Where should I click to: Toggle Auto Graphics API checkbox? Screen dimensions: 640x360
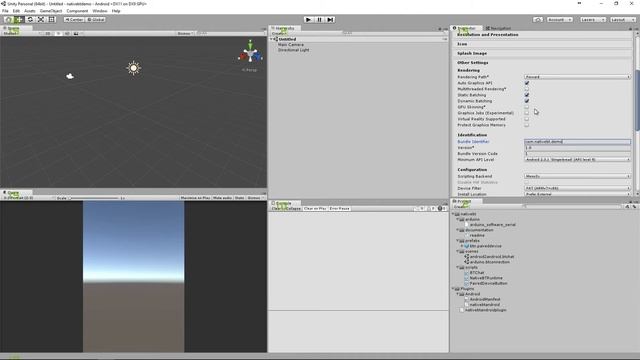[x=527, y=83]
